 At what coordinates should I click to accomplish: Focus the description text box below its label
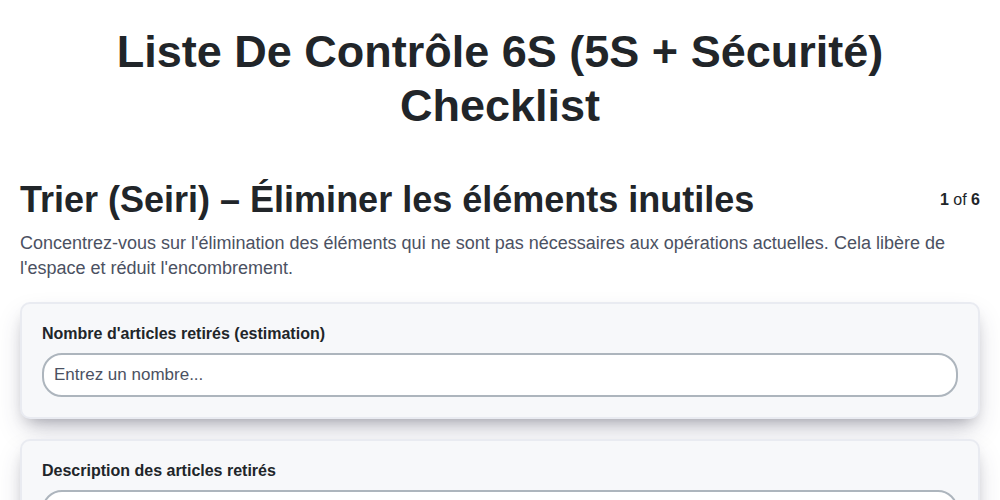pyautogui.click(x=499, y=495)
